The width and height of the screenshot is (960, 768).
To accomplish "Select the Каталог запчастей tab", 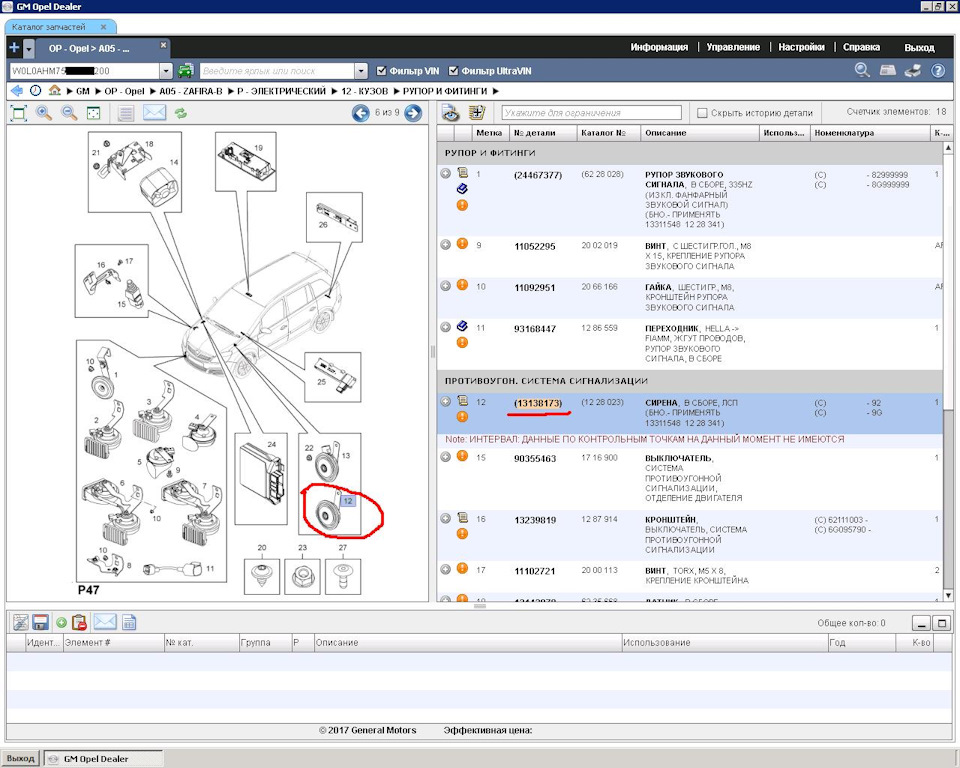I will click(49, 27).
